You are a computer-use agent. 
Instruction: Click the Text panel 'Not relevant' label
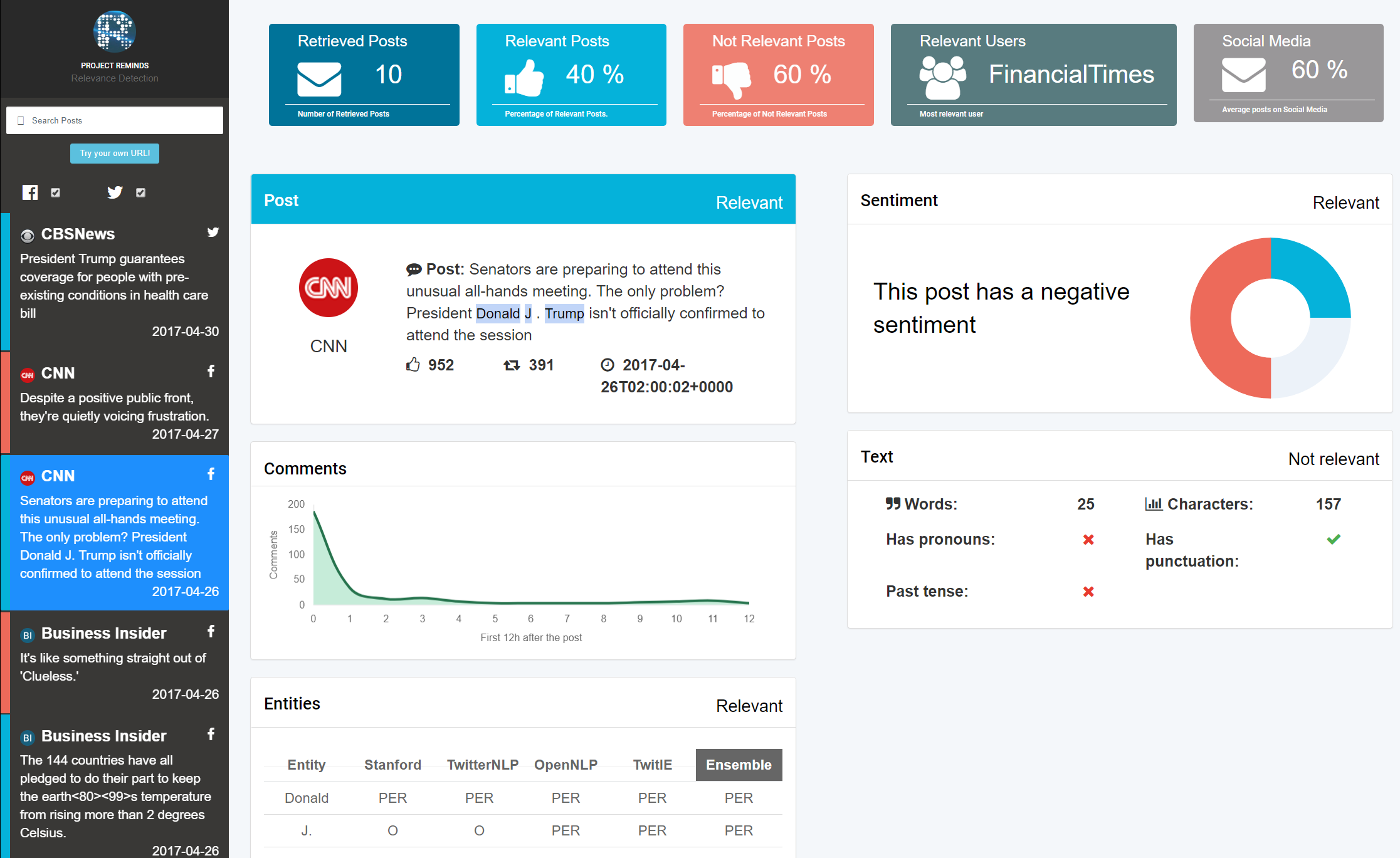click(x=1334, y=459)
